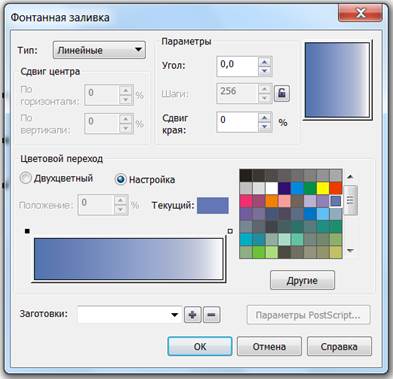Decrease Сдвиг края value with down arrow

pos(265,127)
